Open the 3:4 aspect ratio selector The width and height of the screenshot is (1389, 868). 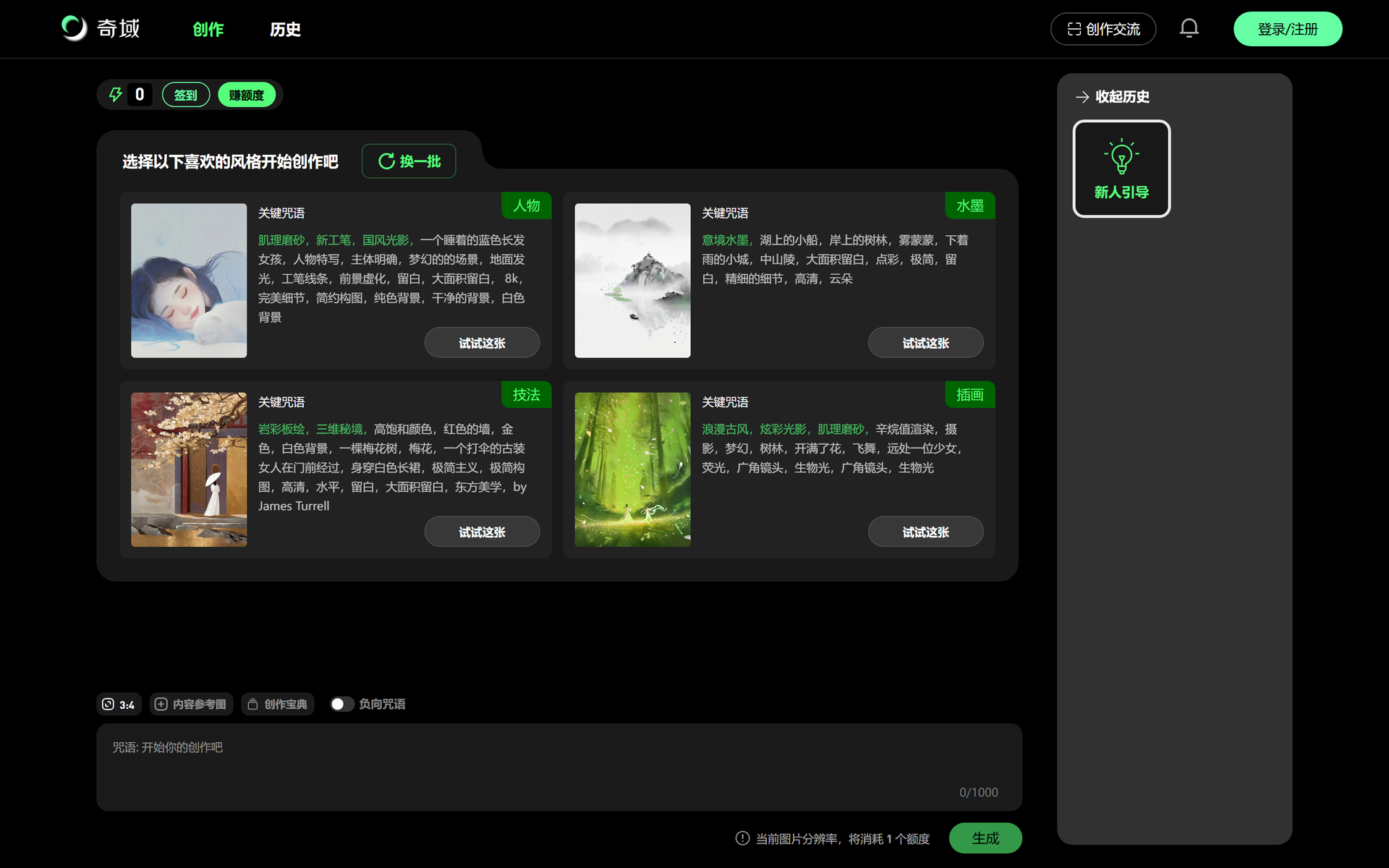coord(119,705)
